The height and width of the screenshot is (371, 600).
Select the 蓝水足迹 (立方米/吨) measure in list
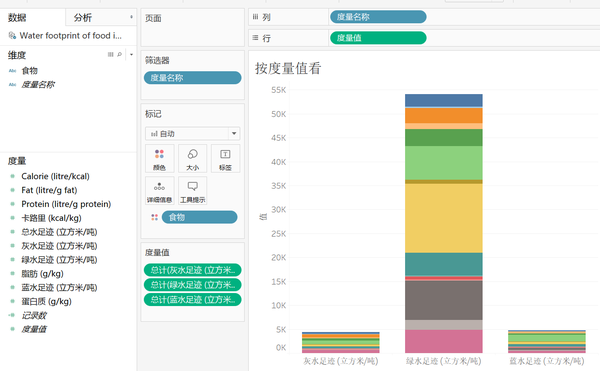[x=59, y=287]
